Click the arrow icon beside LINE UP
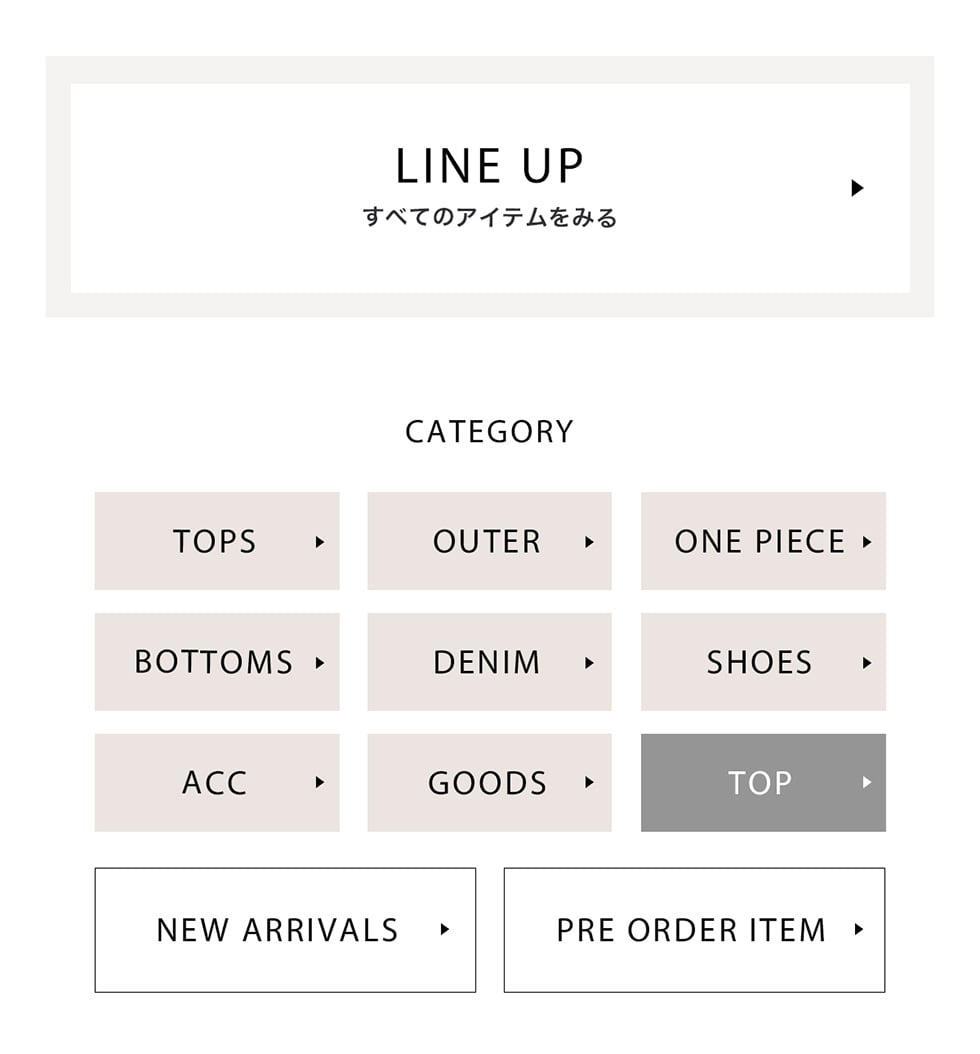 coord(857,188)
